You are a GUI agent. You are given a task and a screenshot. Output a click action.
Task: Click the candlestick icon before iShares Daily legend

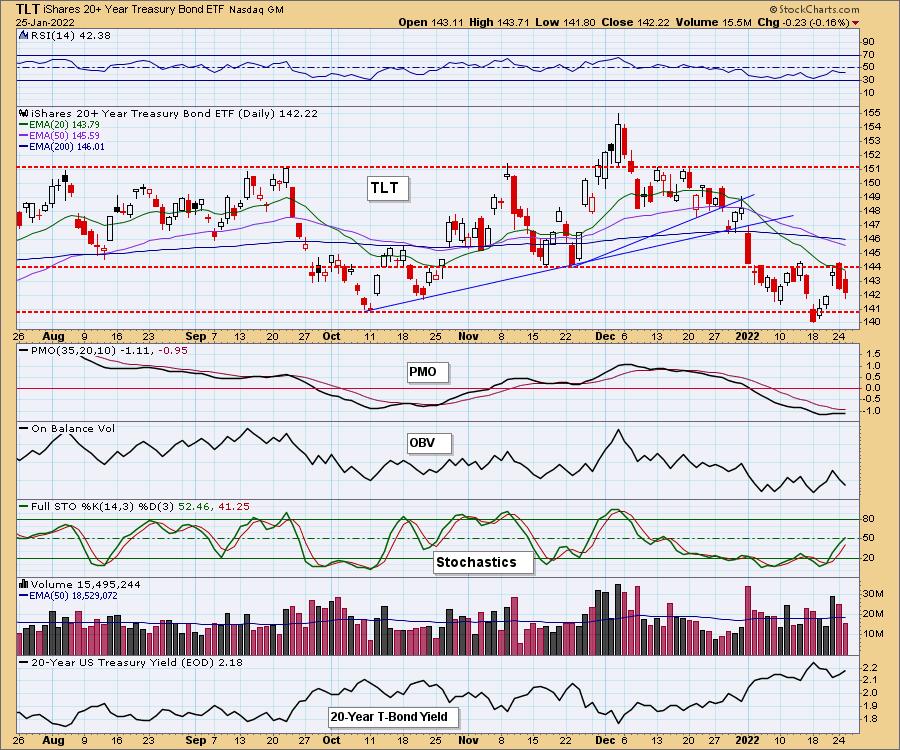pos(23,113)
